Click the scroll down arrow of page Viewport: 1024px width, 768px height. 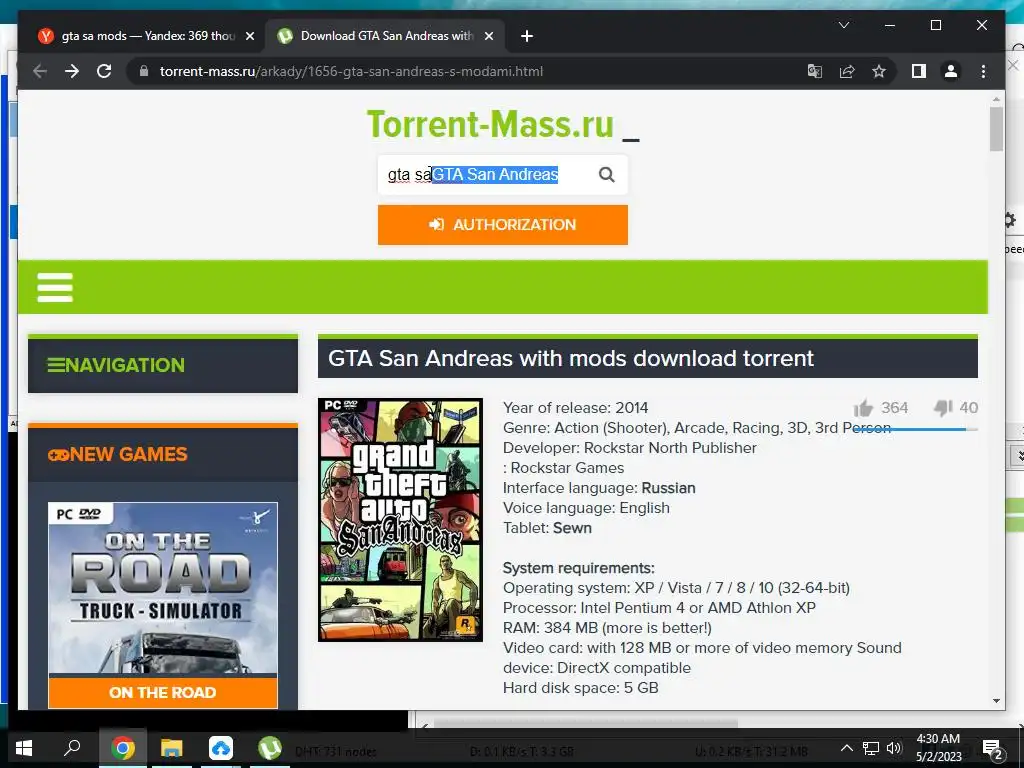[x=996, y=701]
